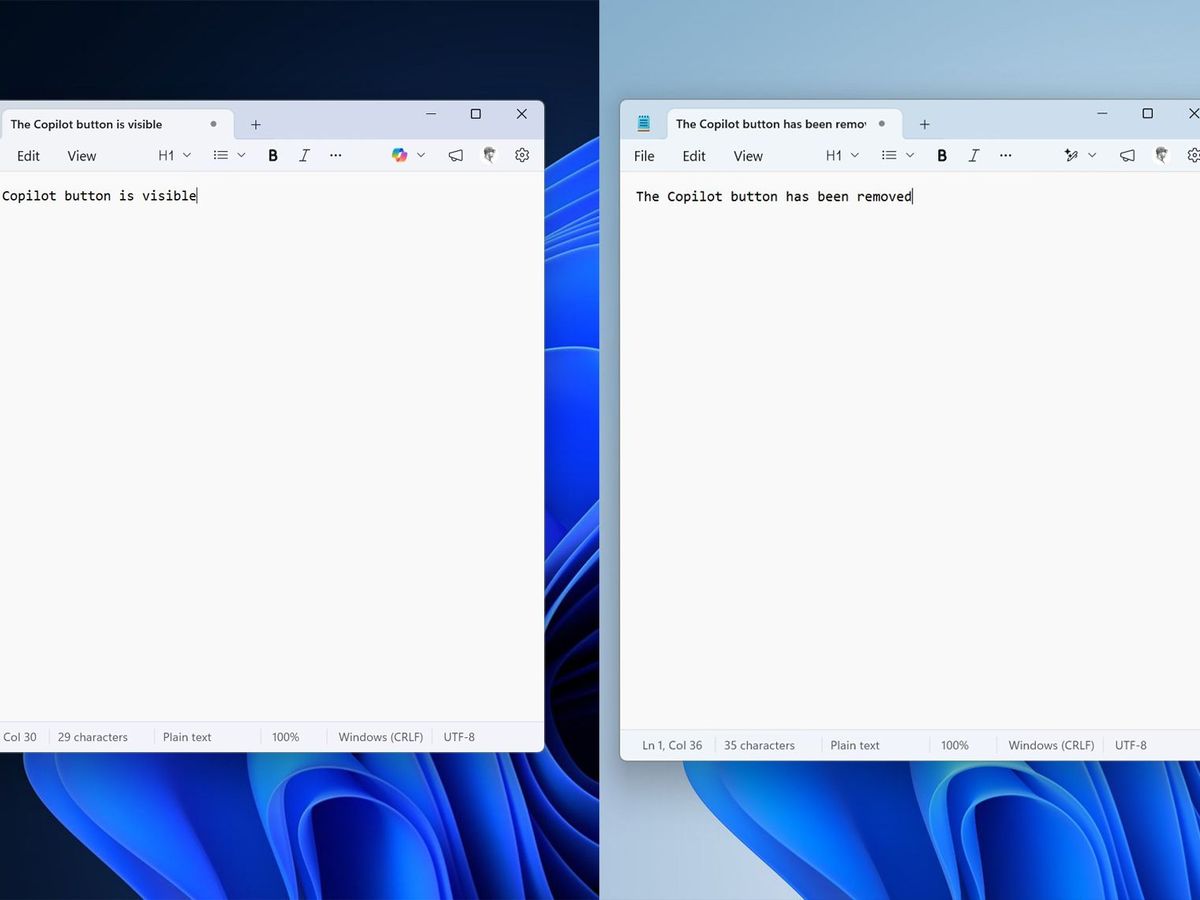Open Settings gear in the 'is visible' window
The image size is (1200, 900).
522,155
